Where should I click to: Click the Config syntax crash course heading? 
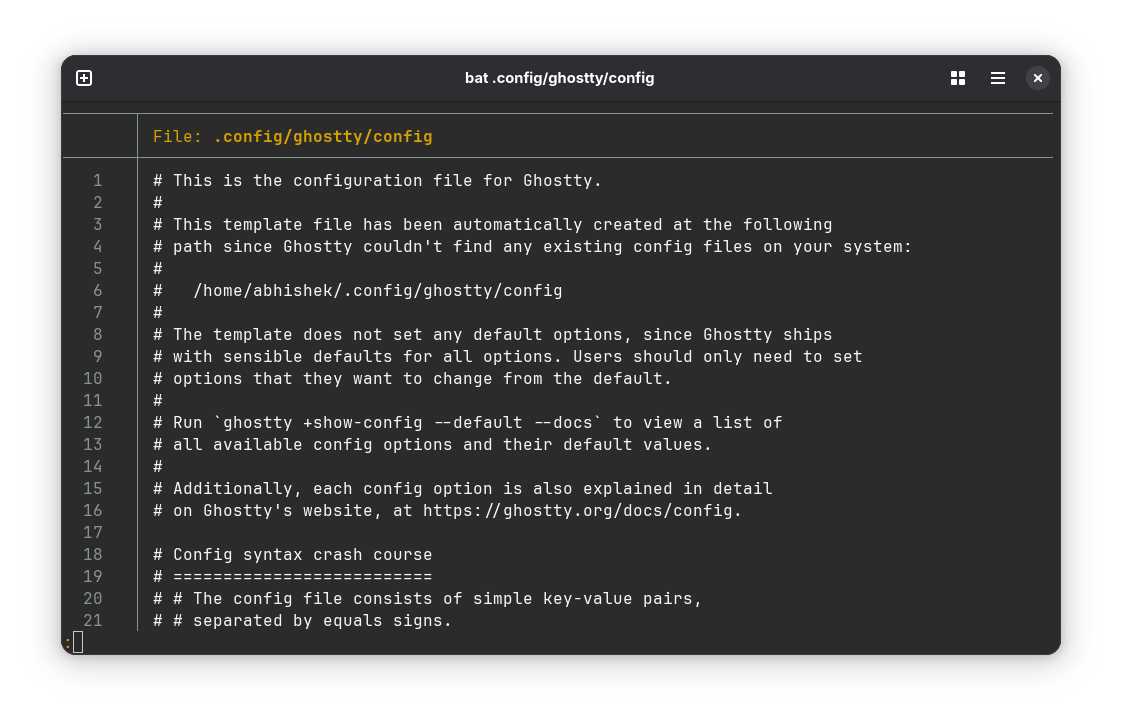(x=292, y=554)
